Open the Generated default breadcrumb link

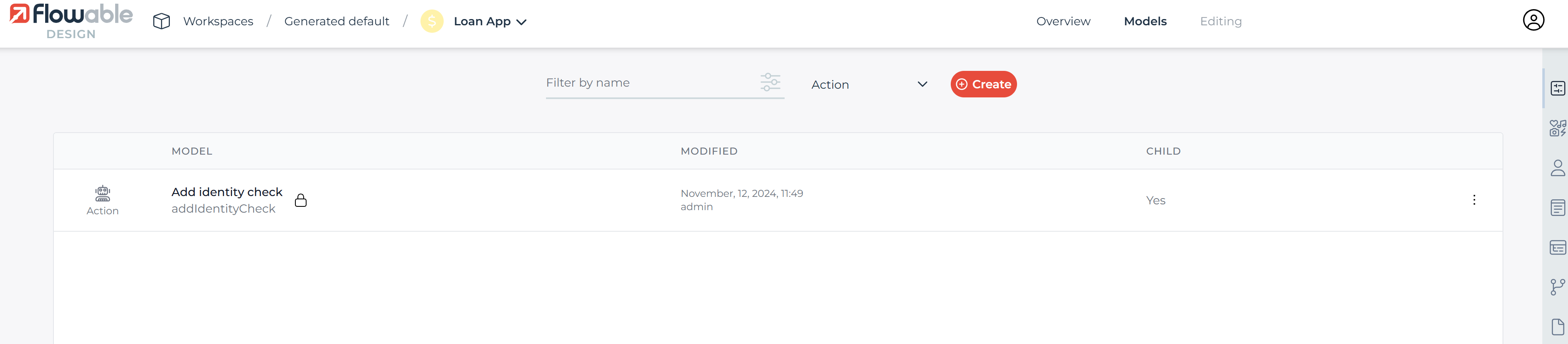coord(337,21)
